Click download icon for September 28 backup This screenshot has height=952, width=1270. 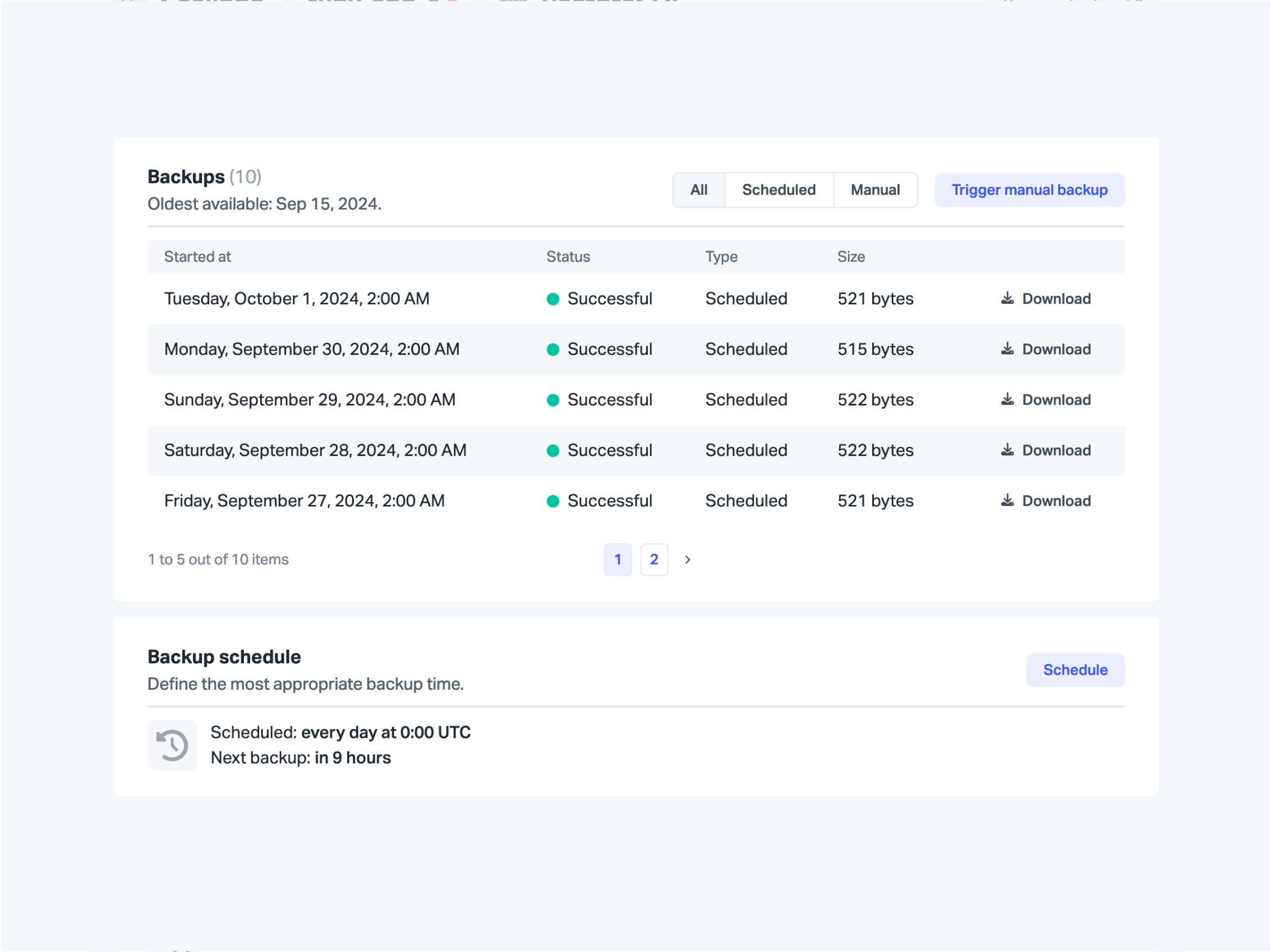tap(1007, 450)
